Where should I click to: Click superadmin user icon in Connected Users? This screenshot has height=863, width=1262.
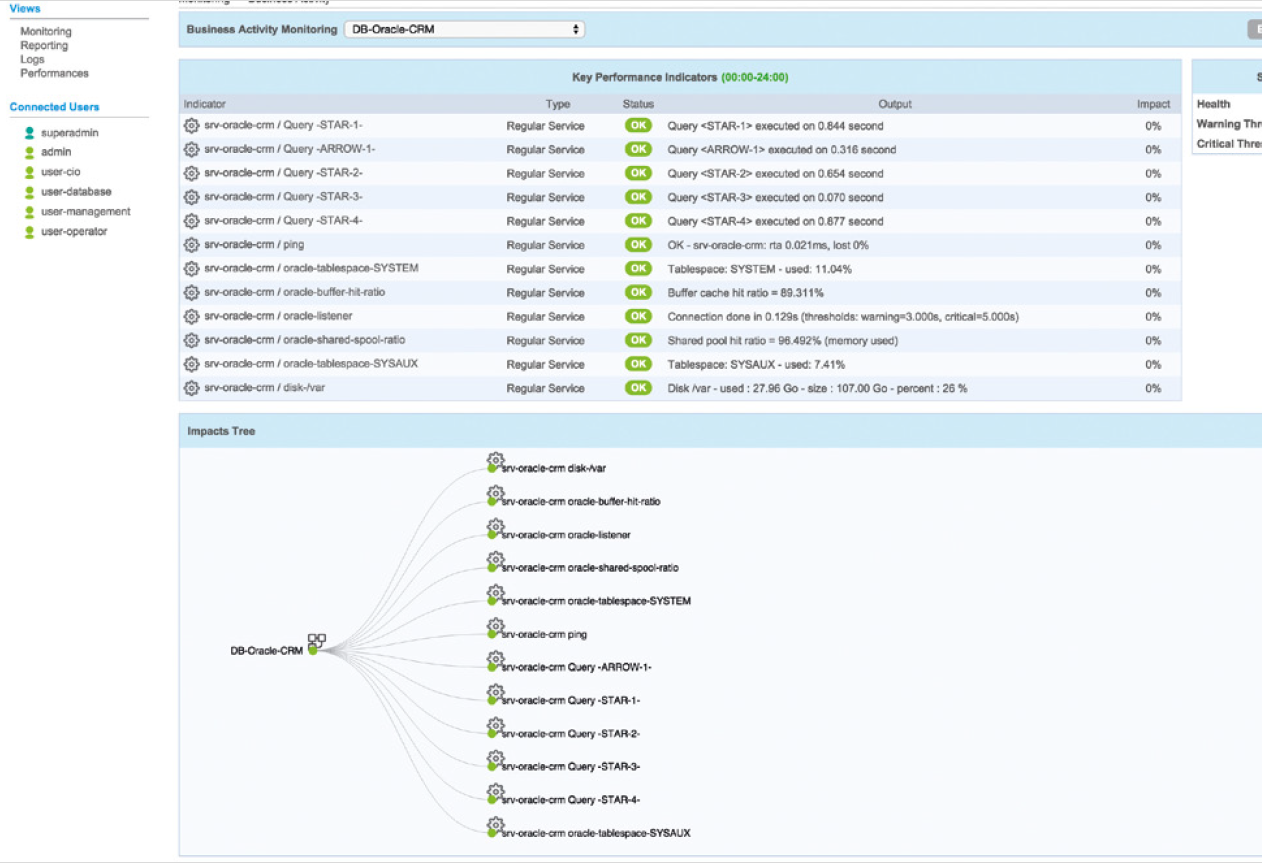(30, 133)
